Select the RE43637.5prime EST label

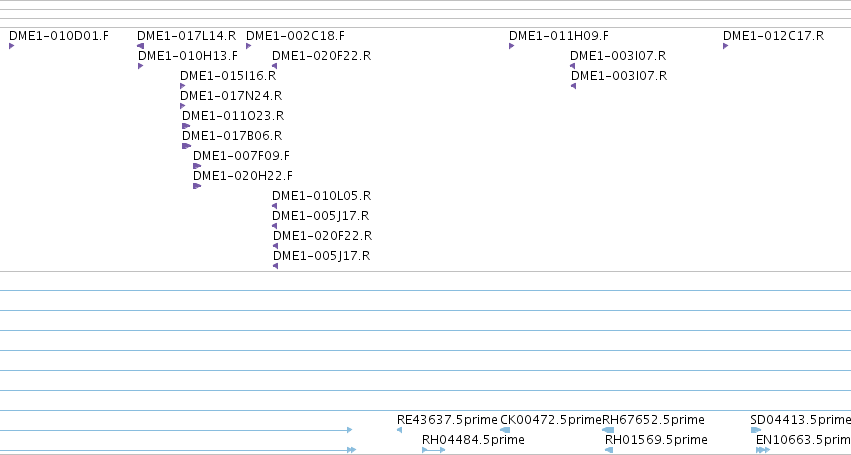(x=447, y=420)
